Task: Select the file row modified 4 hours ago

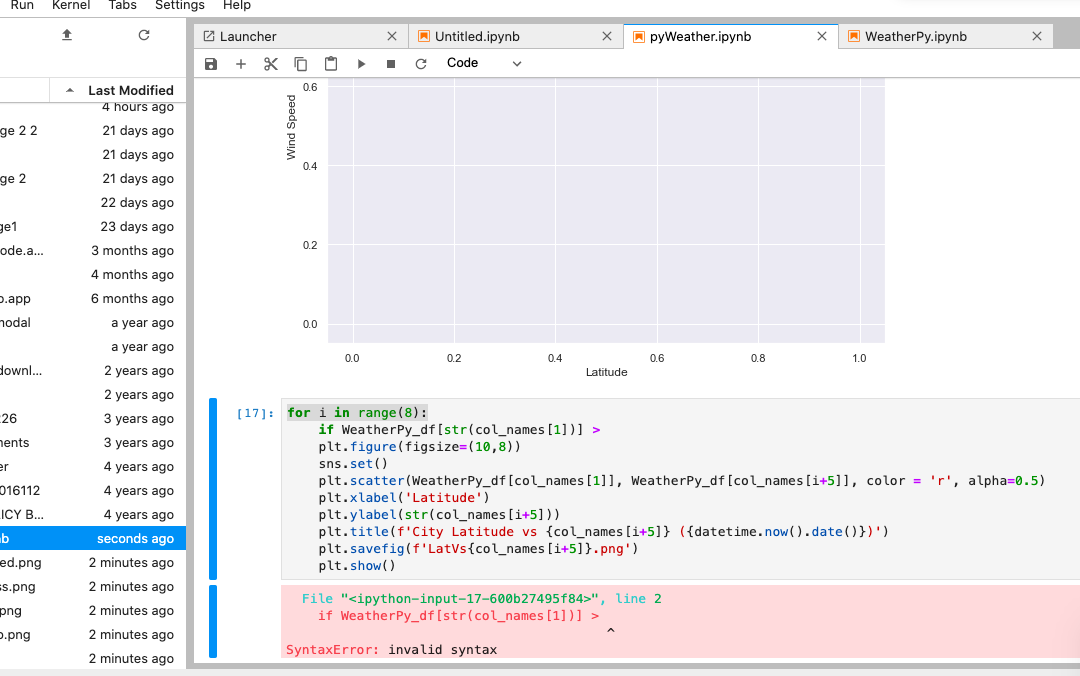Action: click(x=93, y=107)
